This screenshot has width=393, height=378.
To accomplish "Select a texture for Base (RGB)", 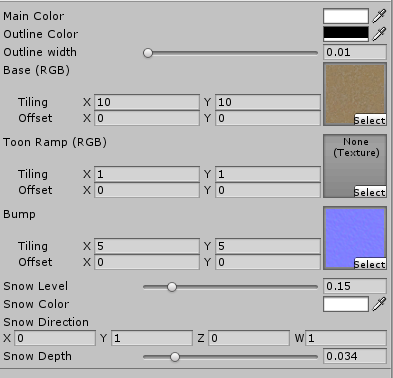I will click(x=370, y=120).
